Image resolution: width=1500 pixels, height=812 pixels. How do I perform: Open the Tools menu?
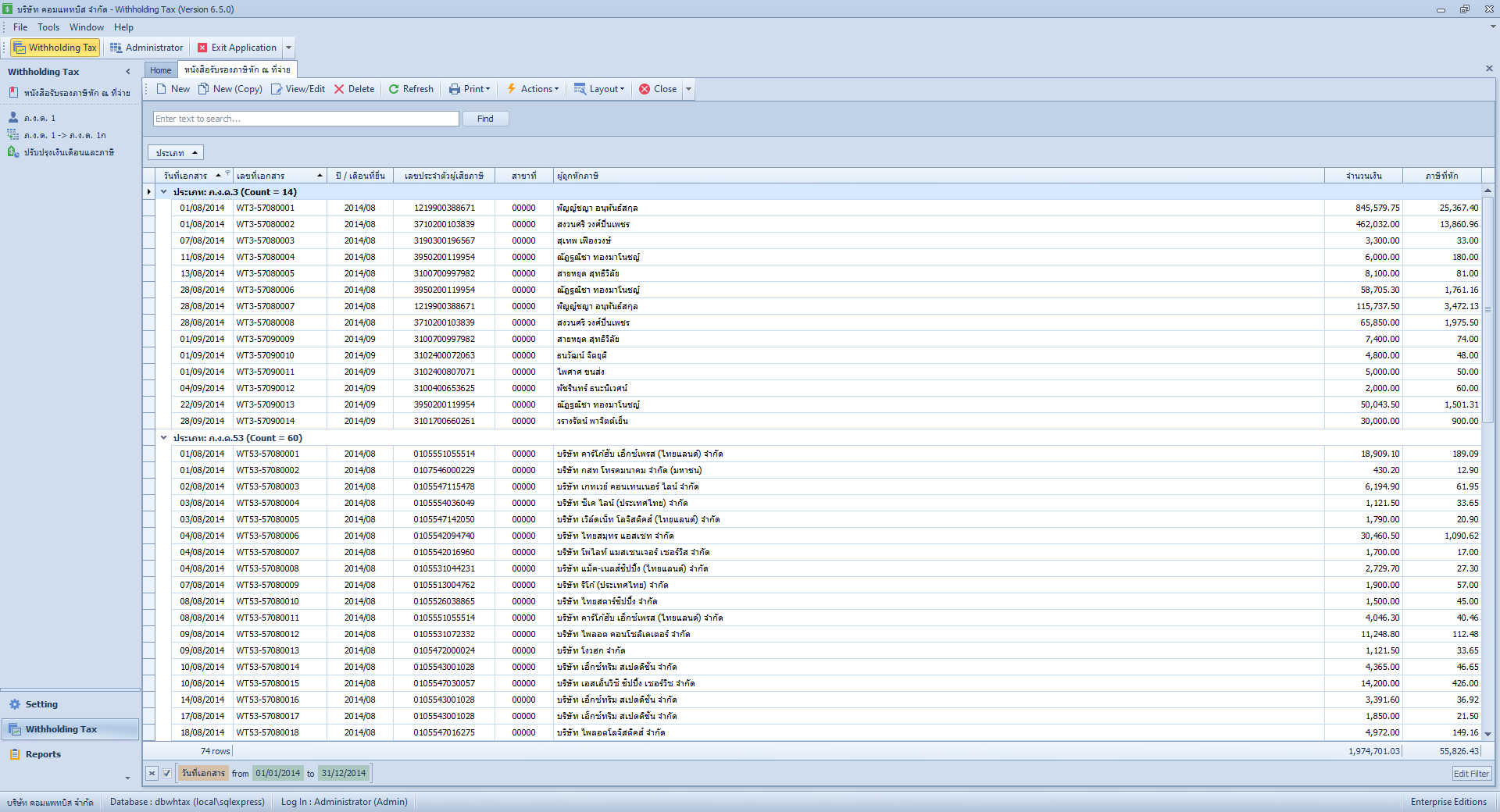(x=48, y=27)
